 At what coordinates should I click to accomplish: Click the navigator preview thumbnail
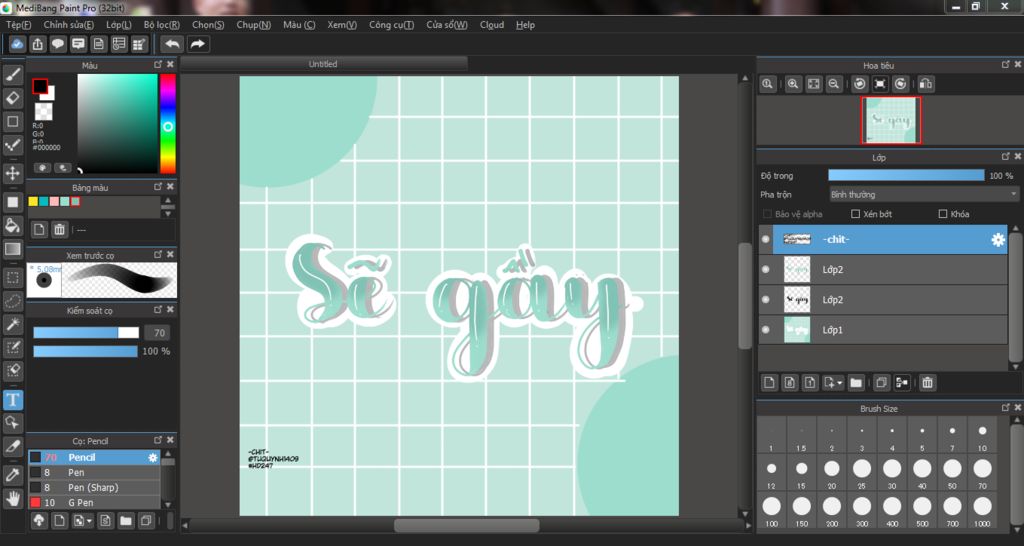(890, 120)
